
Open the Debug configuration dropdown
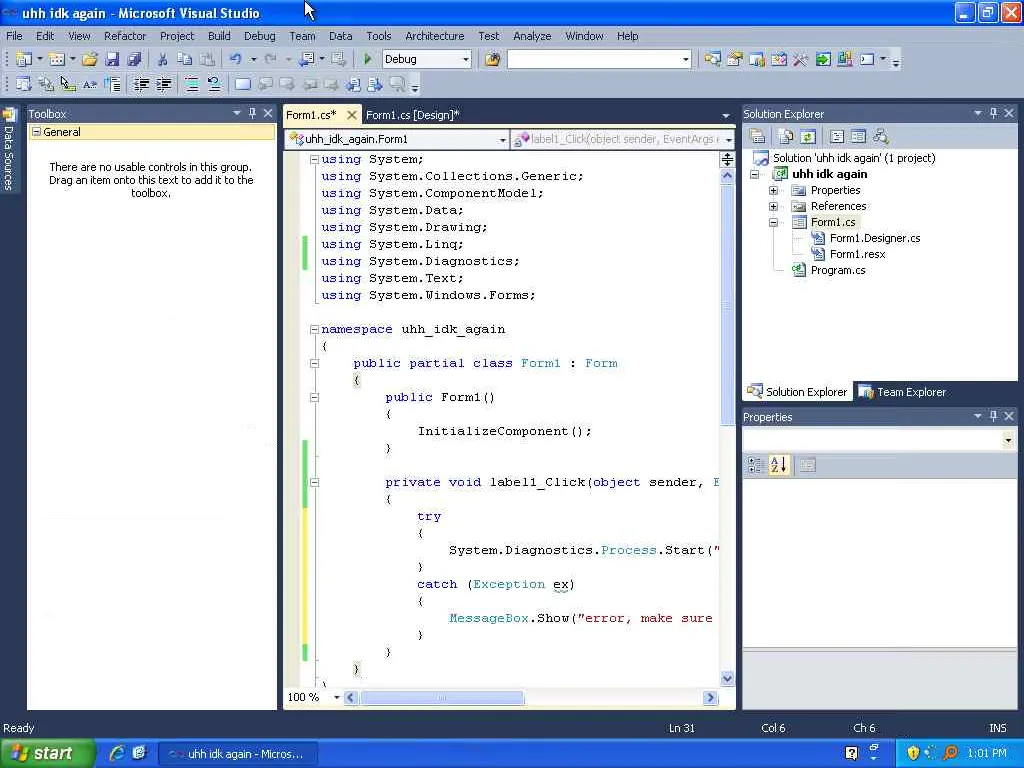(x=465, y=60)
